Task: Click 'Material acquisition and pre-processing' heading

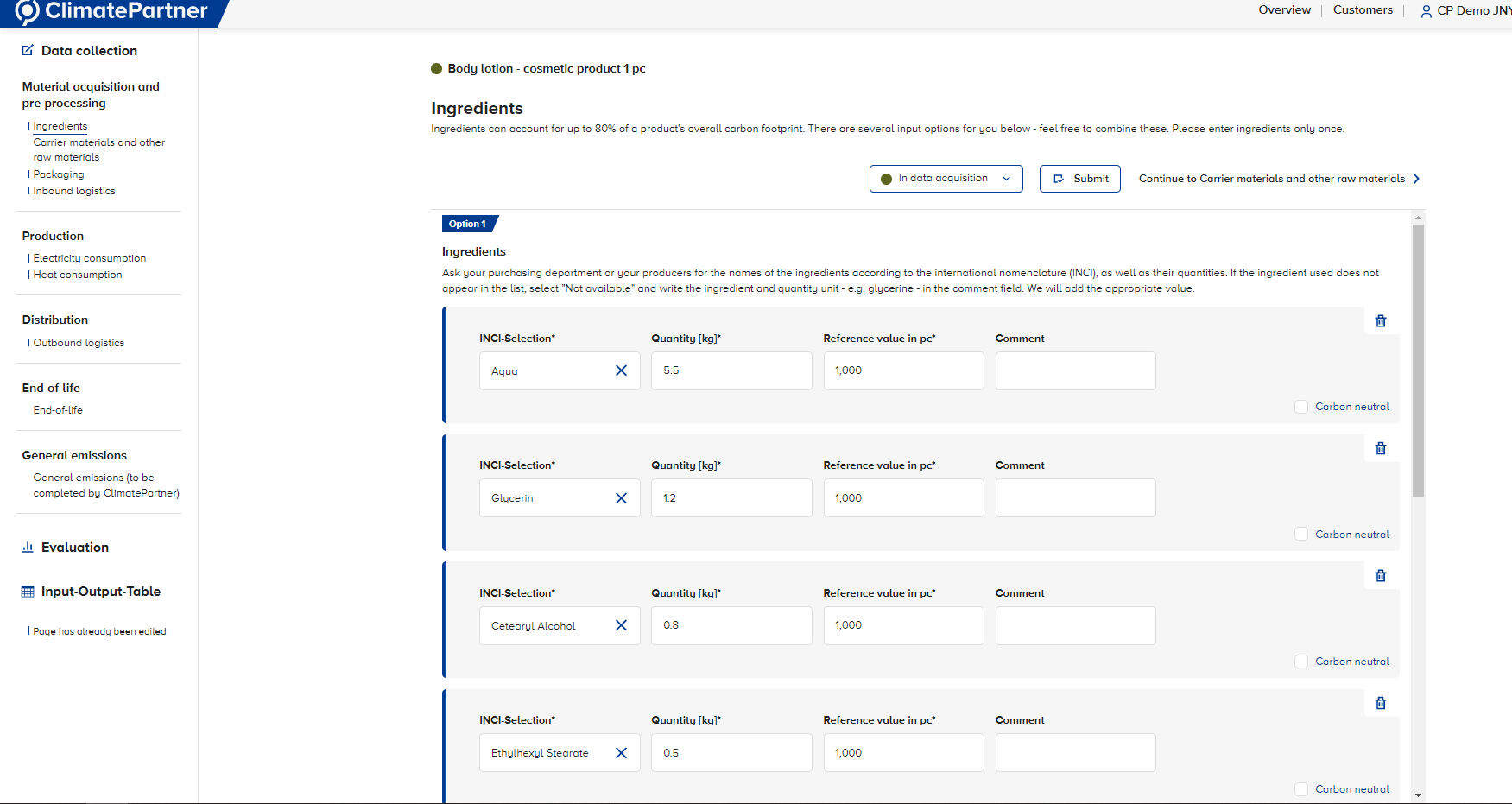Action: 91,95
